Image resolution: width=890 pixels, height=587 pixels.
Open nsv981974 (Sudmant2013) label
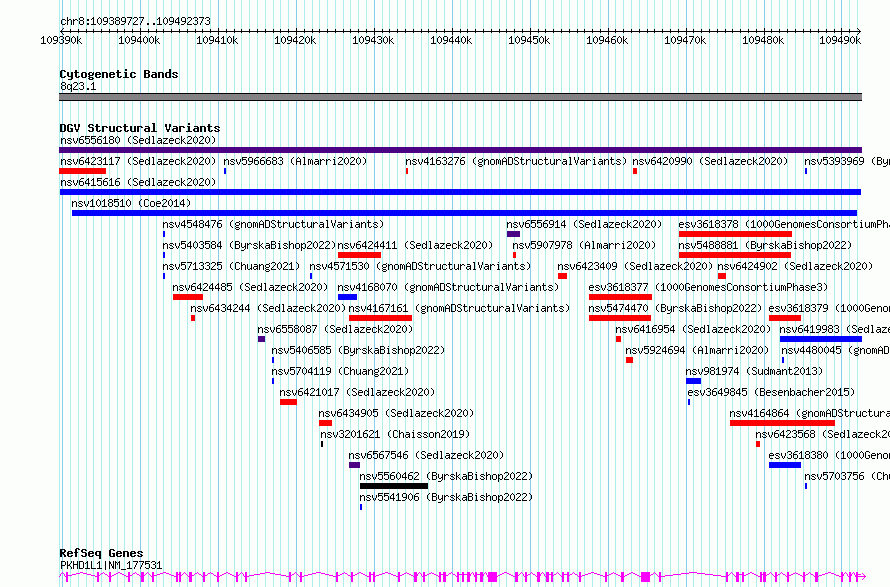pos(754,371)
